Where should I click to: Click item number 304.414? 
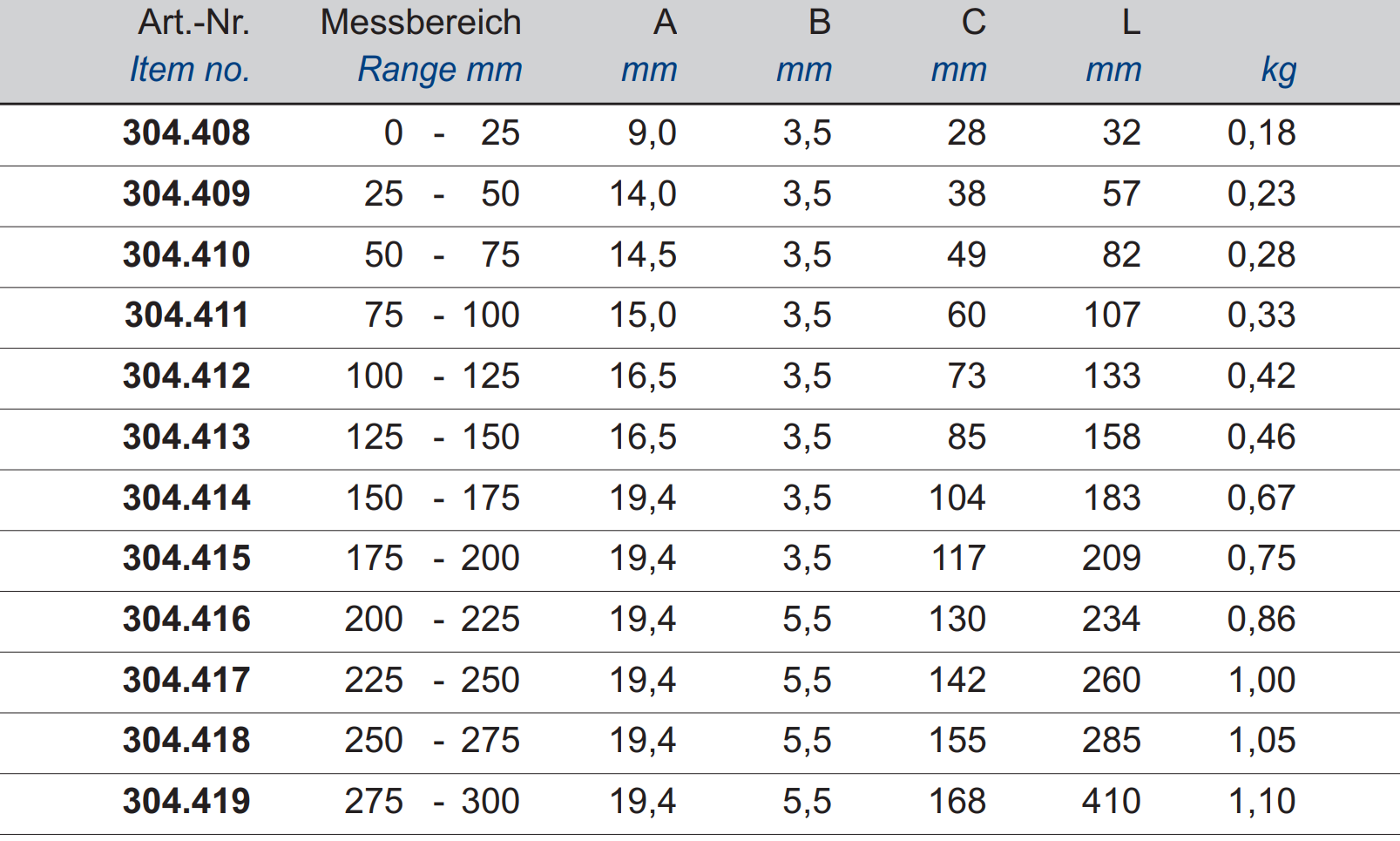click(186, 498)
